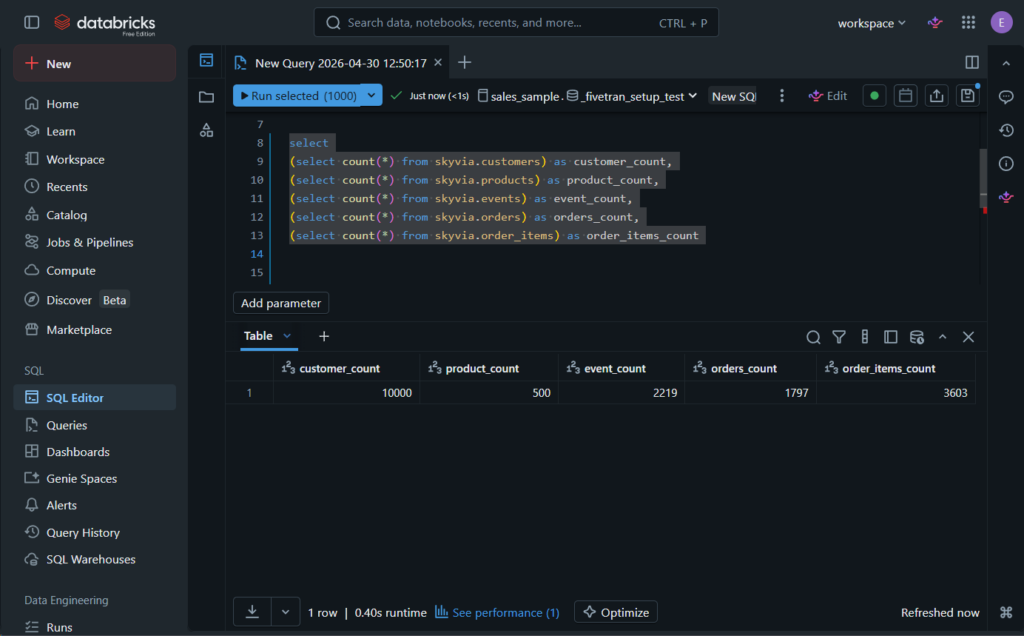
Task: Open the results column options icon
Action: click(865, 336)
